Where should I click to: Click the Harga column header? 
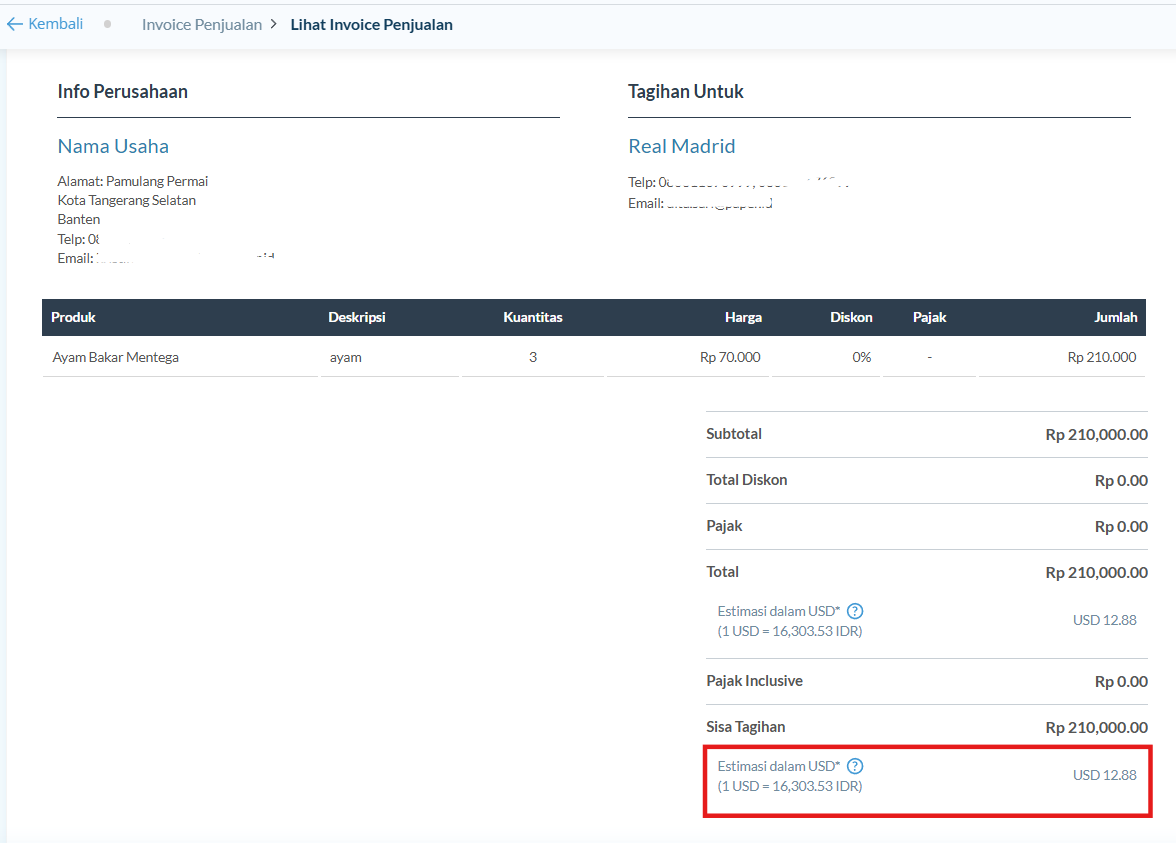743,317
